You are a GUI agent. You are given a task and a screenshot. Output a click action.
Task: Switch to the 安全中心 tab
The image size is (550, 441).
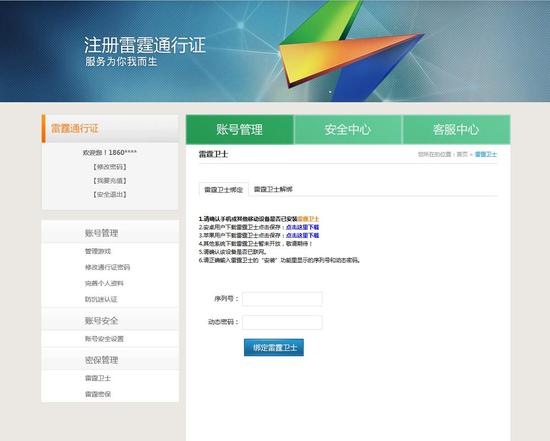[348, 129]
